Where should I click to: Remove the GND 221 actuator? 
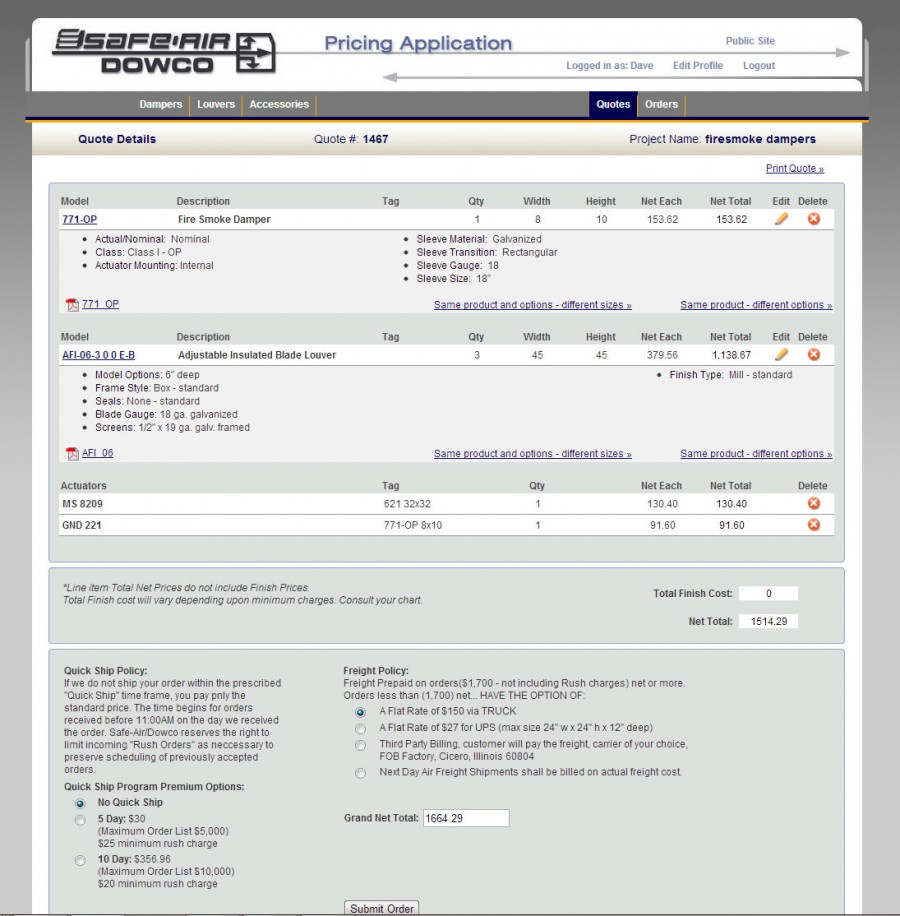(813, 525)
